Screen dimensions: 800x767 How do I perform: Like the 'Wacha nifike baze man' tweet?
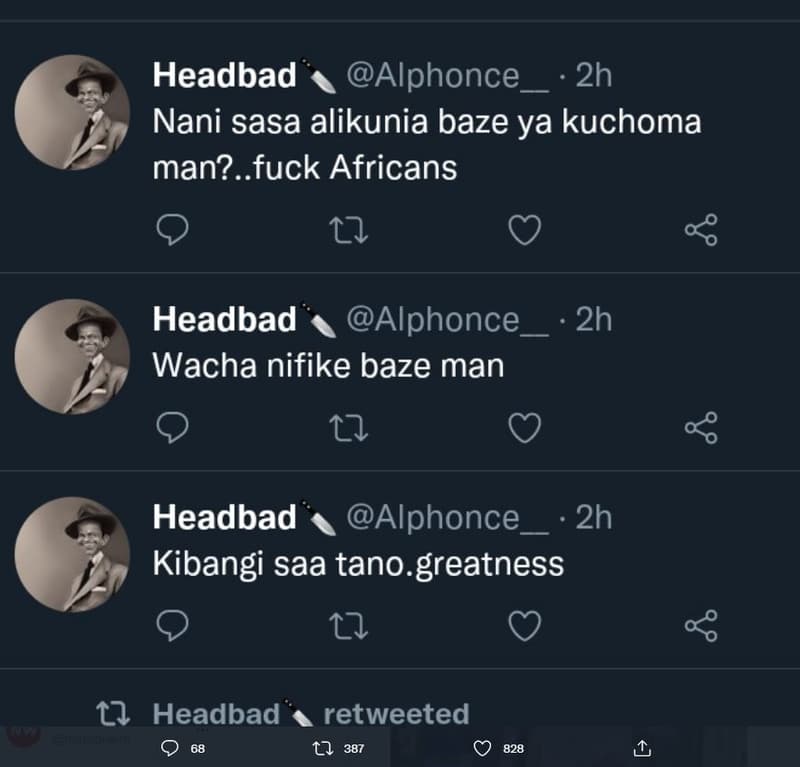(525, 428)
